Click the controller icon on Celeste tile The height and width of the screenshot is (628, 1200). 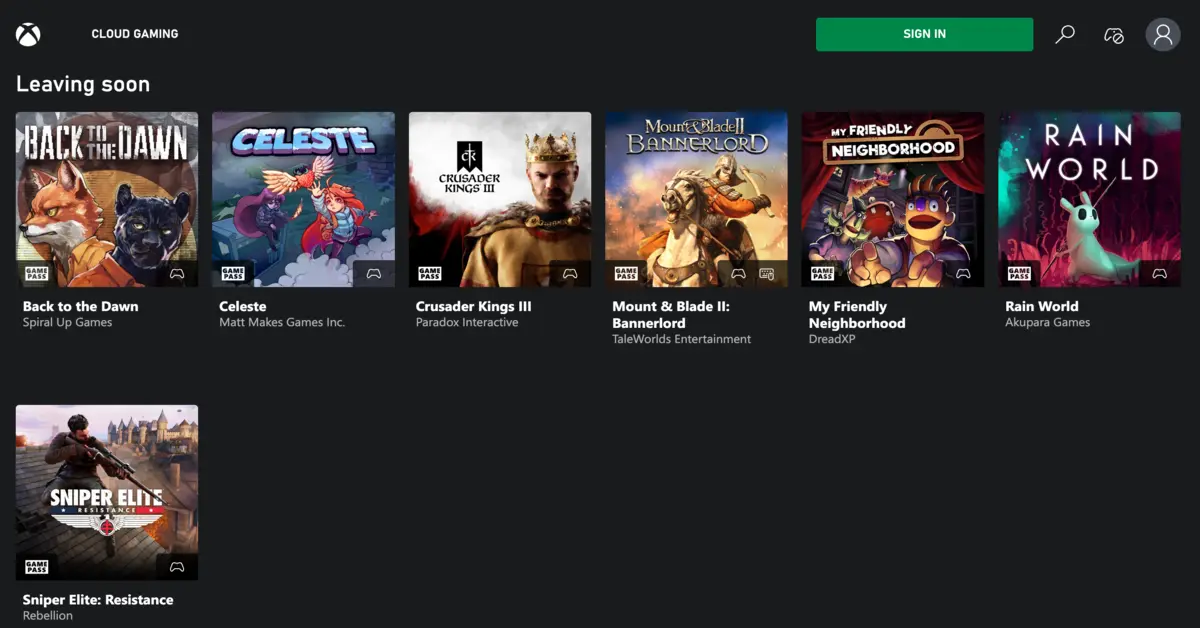click(x=374, y=274)
